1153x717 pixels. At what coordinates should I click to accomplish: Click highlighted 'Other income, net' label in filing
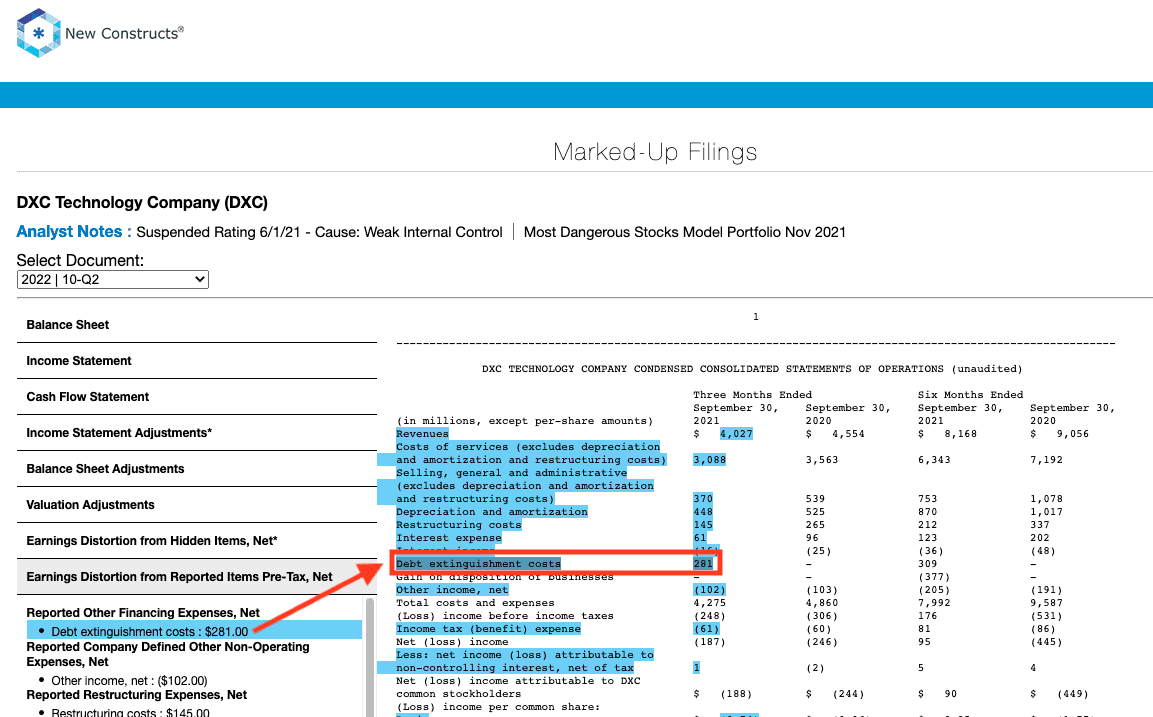click(452, 590)
